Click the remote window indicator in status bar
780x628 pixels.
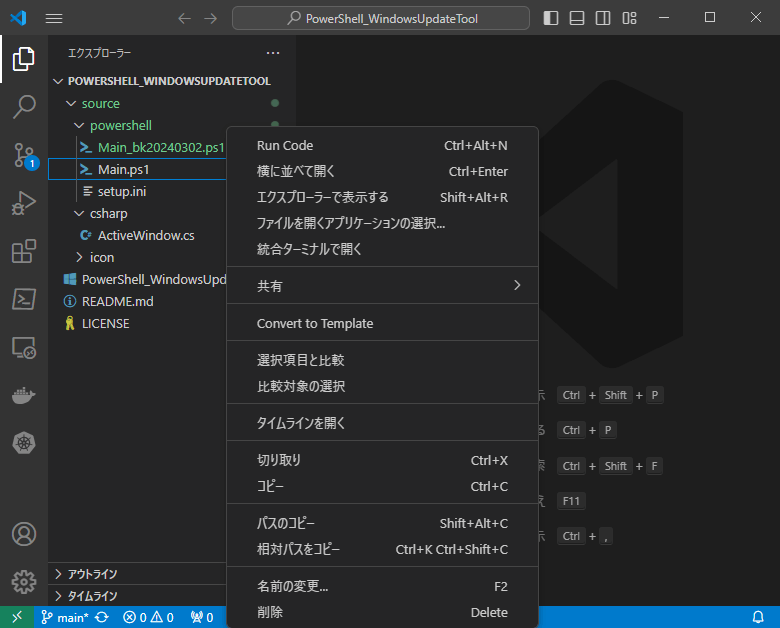point(17,617)
